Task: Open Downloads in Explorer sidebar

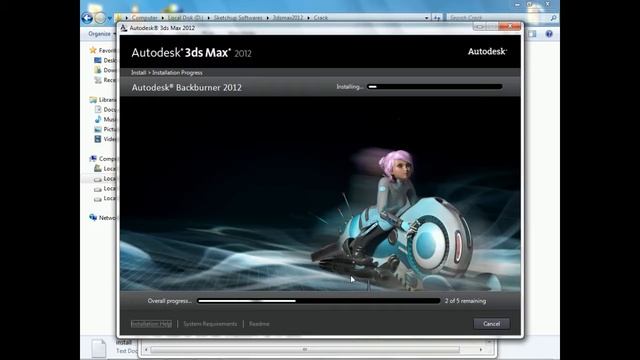Action: (x=105, y=70)
